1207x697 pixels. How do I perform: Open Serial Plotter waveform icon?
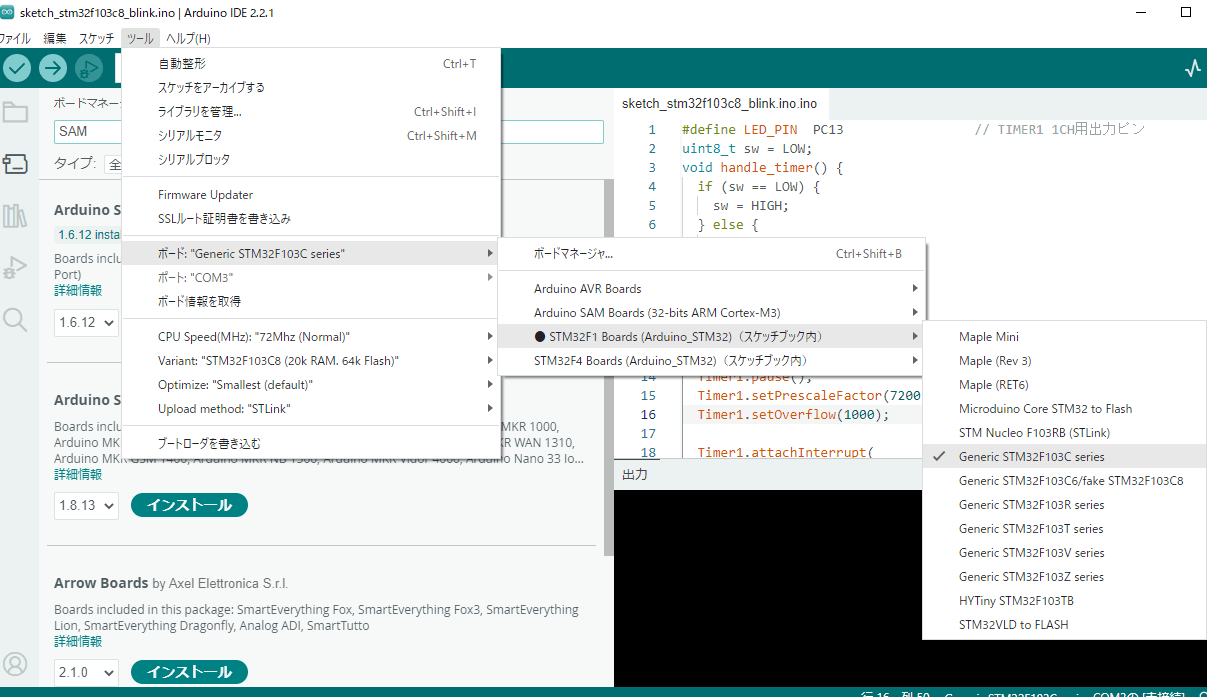point(1192,68)
